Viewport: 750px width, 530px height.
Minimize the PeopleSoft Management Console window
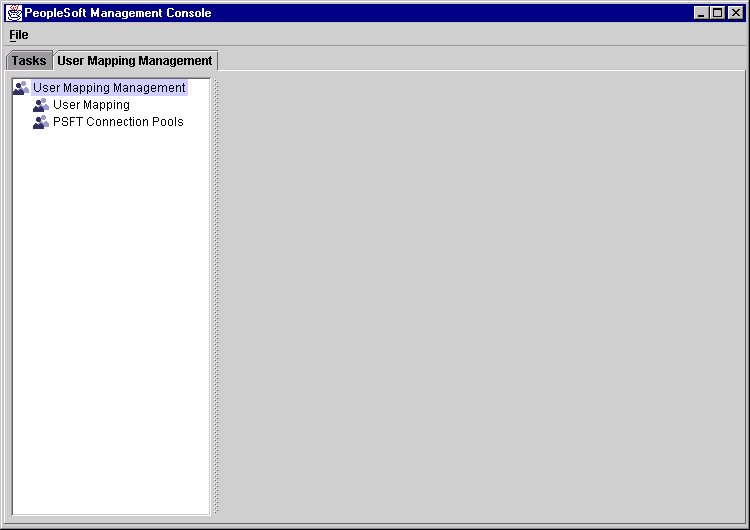click(701, 13)
